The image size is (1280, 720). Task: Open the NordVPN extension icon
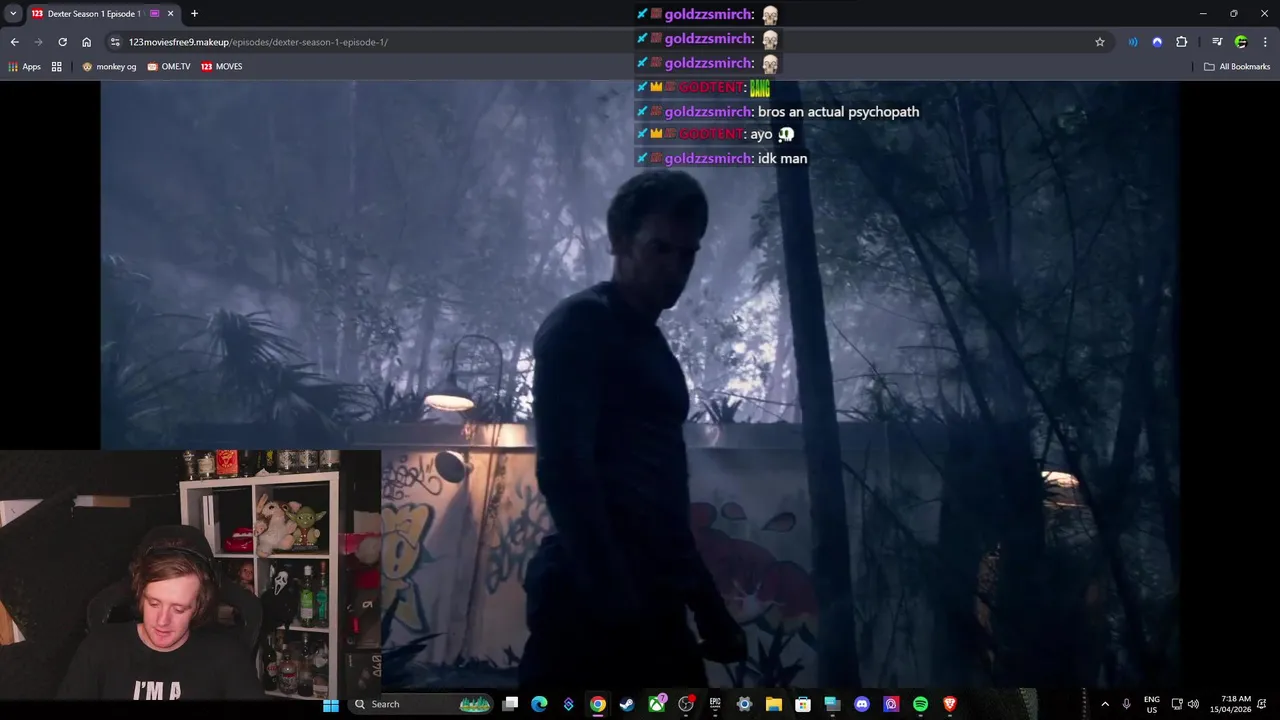1157,42
